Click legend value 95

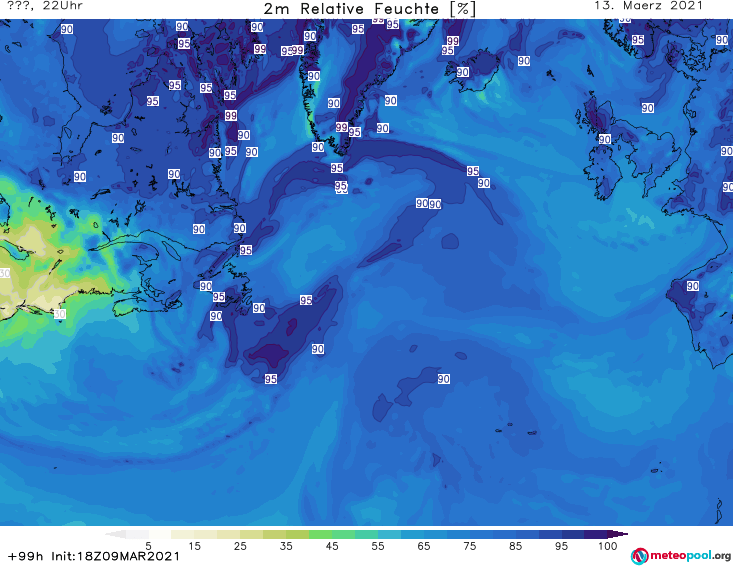click(561, 546)
